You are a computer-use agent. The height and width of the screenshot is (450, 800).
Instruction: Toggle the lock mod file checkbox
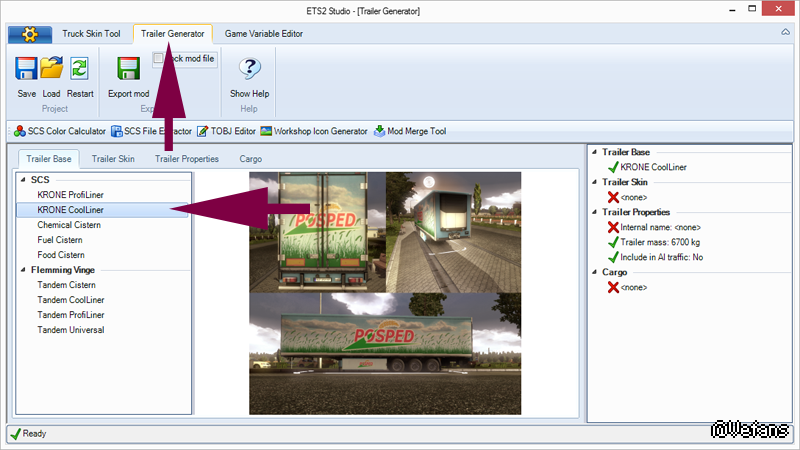tap(159, 59)
